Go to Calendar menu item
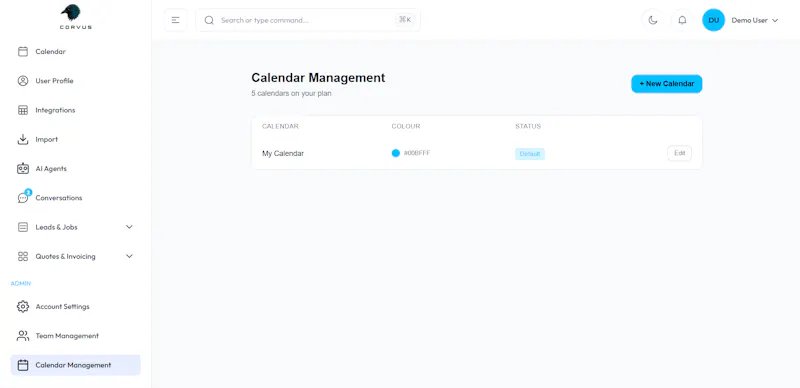Viewport: 800px width, 388px height. (51, 52)
